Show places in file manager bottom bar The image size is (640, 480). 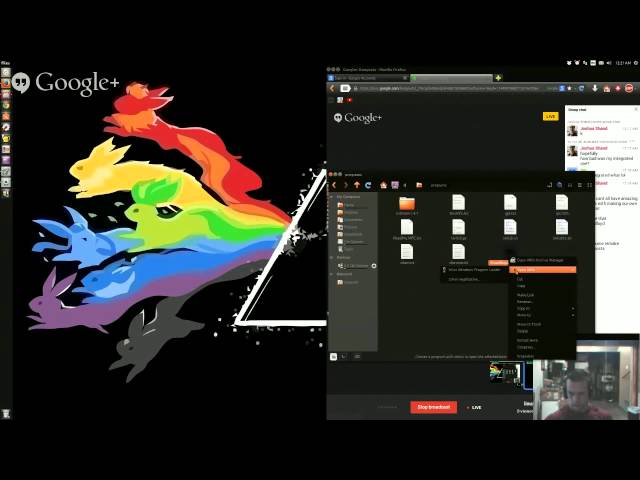point(333,356)
